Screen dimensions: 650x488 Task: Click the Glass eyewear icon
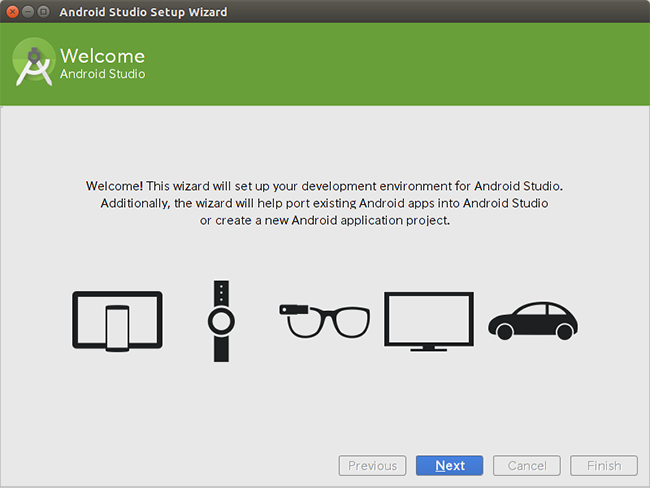click(x=325, y=321)
